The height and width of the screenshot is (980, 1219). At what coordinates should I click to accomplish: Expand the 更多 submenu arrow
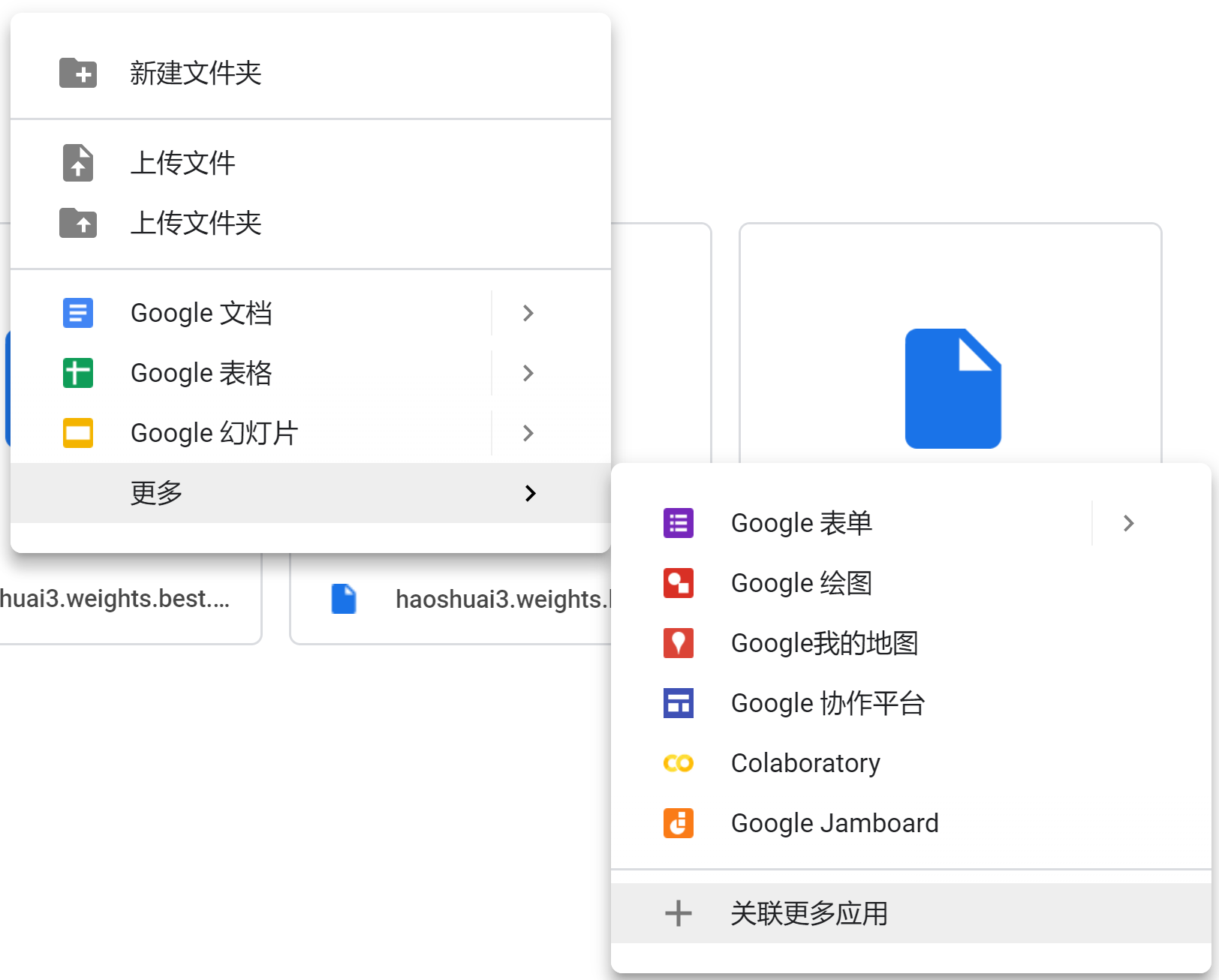click(530, 493)
